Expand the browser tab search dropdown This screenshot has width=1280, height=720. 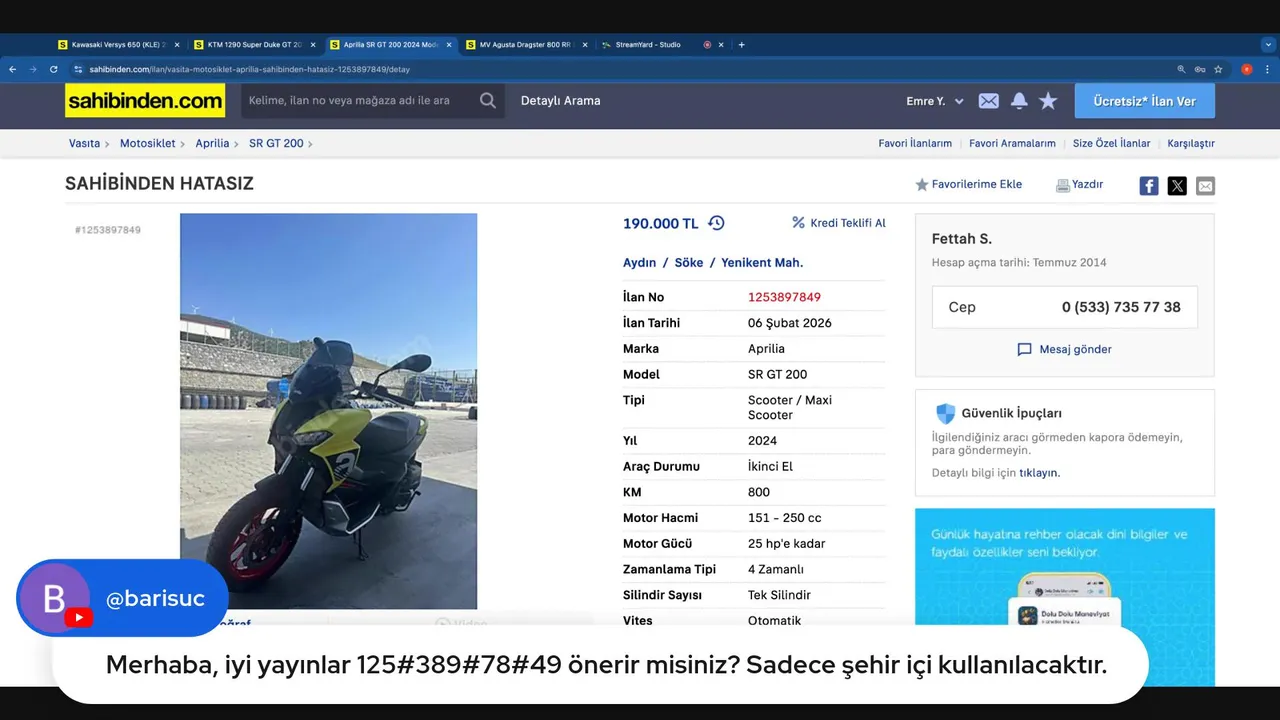(x=1268, y=44)
